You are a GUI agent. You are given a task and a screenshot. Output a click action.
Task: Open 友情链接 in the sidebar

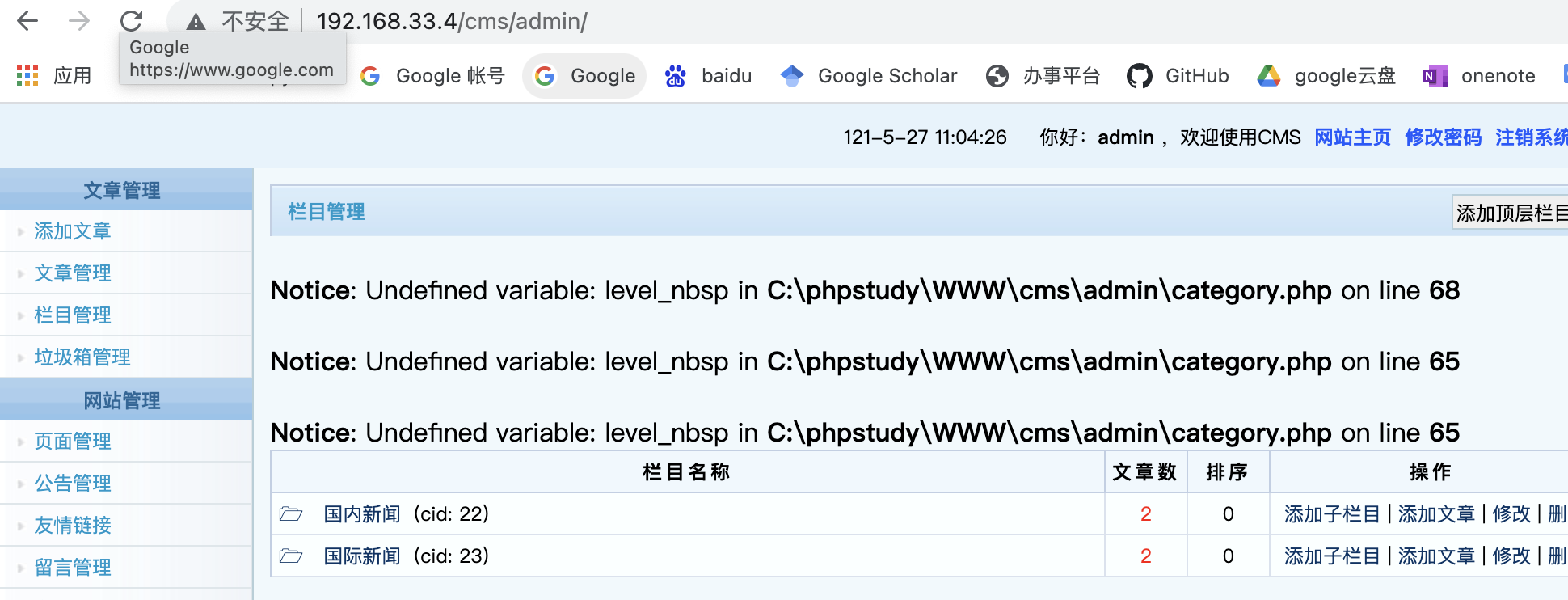(x=73, y=526)
